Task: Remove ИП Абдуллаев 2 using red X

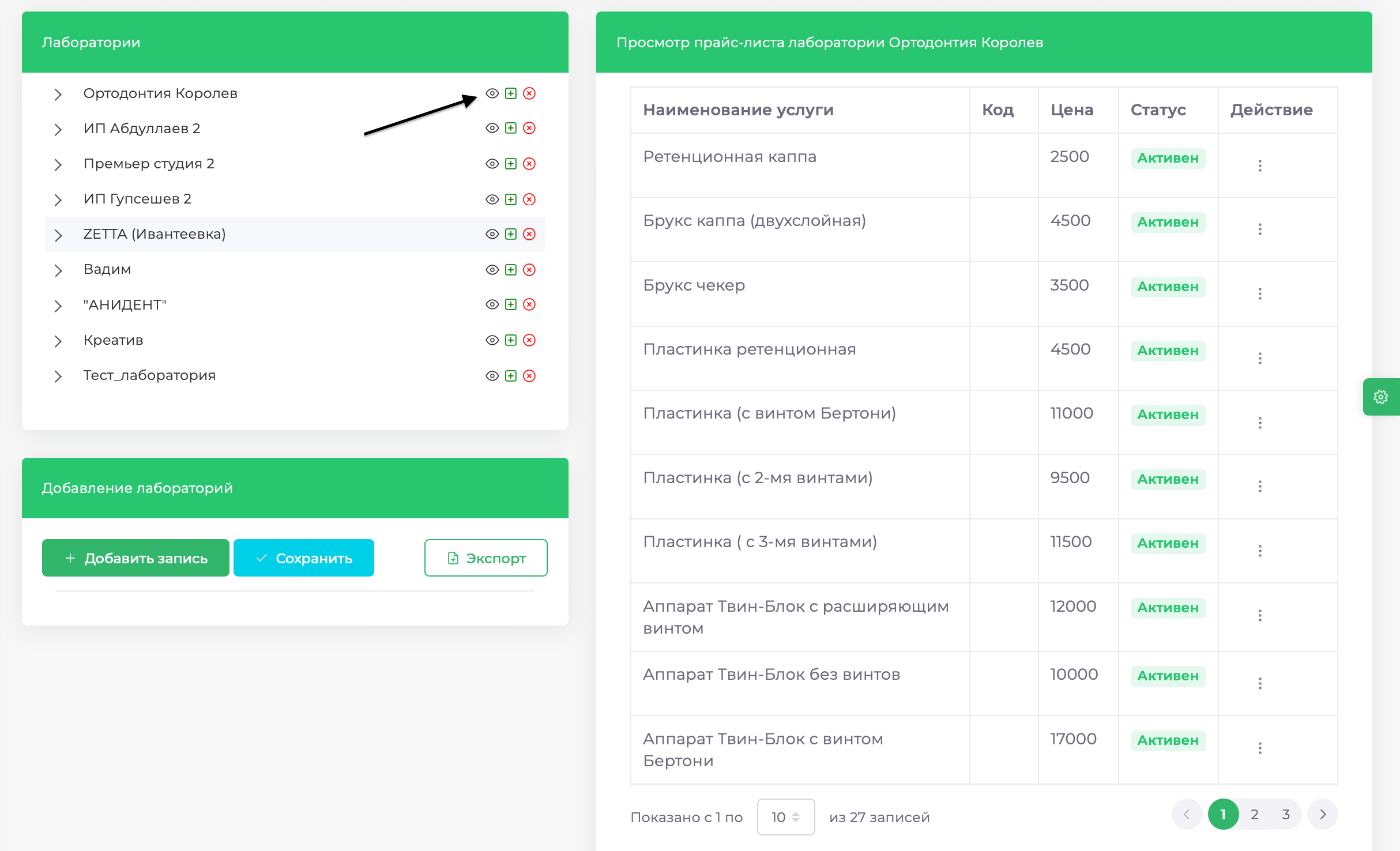Action: pos(529,128)
